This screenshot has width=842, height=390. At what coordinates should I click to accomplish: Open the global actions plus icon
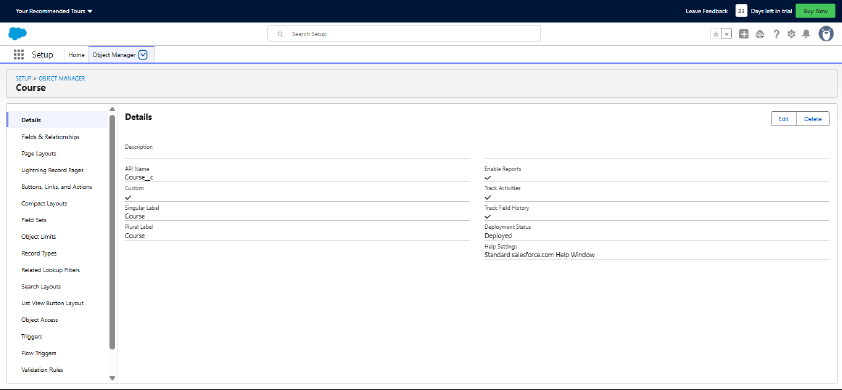click(x=744, y=34)
